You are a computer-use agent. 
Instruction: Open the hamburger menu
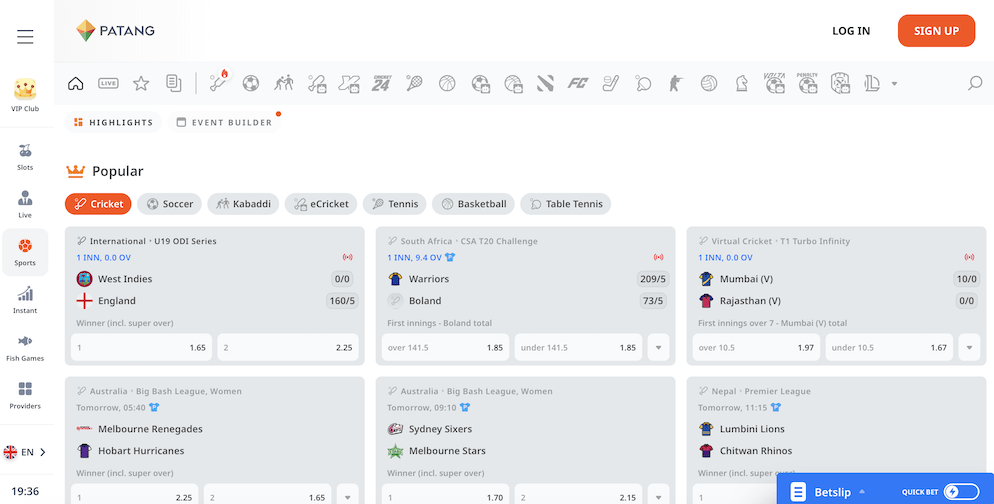tap(25, 37)
